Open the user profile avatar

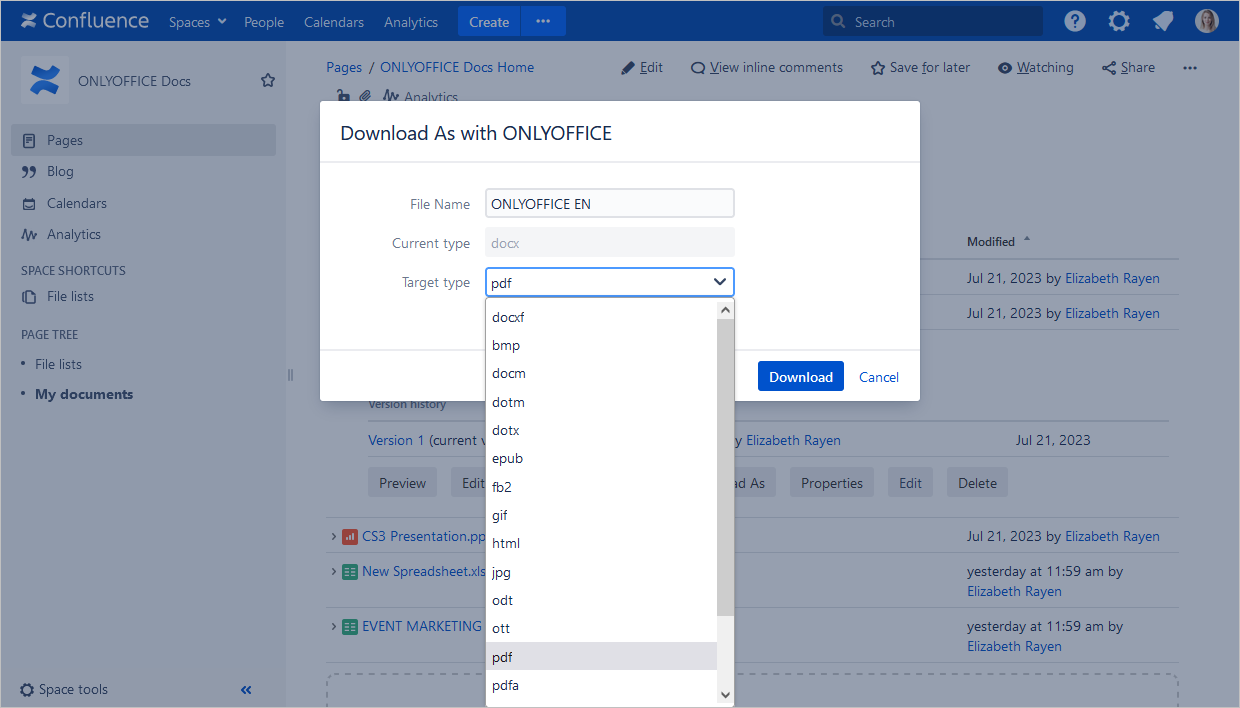coord(1206,20)
